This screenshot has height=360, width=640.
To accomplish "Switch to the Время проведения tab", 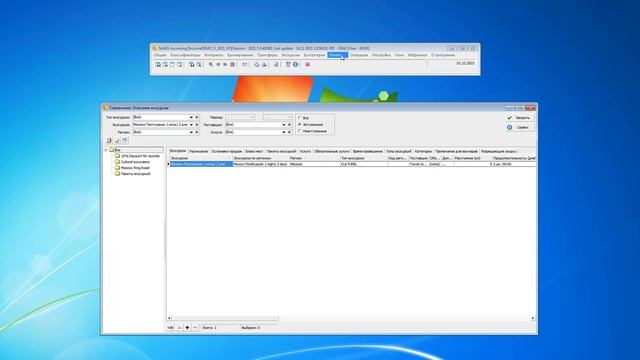I will coord(368,151).
